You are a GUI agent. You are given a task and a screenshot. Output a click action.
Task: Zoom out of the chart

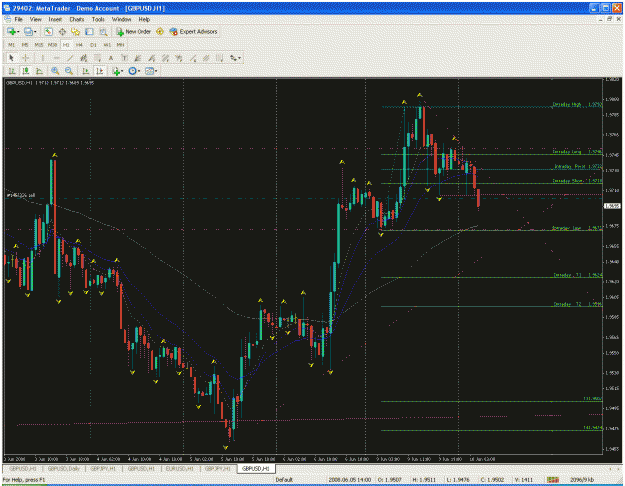coord(69,71)
